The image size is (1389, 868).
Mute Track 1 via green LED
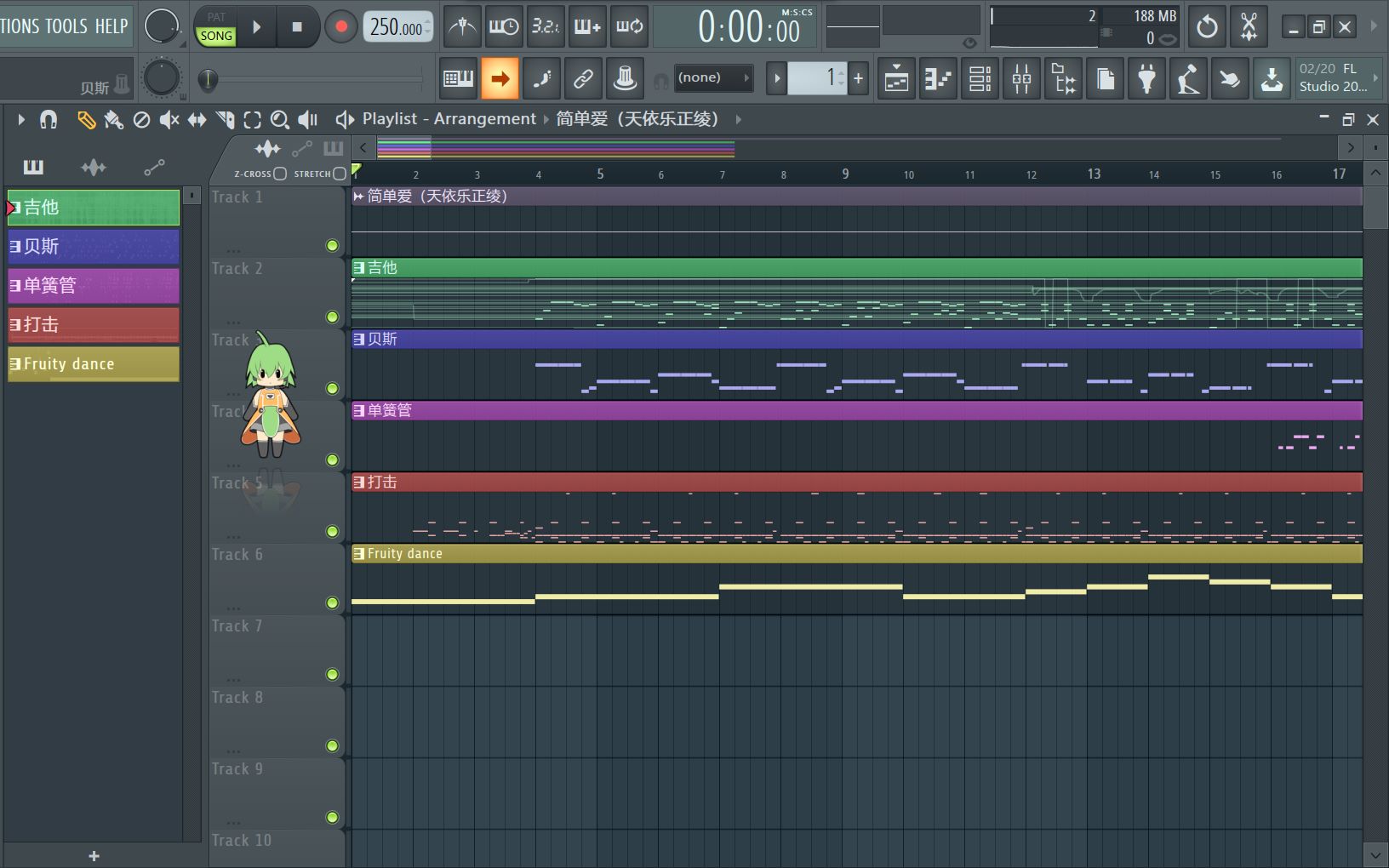(333, 246)
